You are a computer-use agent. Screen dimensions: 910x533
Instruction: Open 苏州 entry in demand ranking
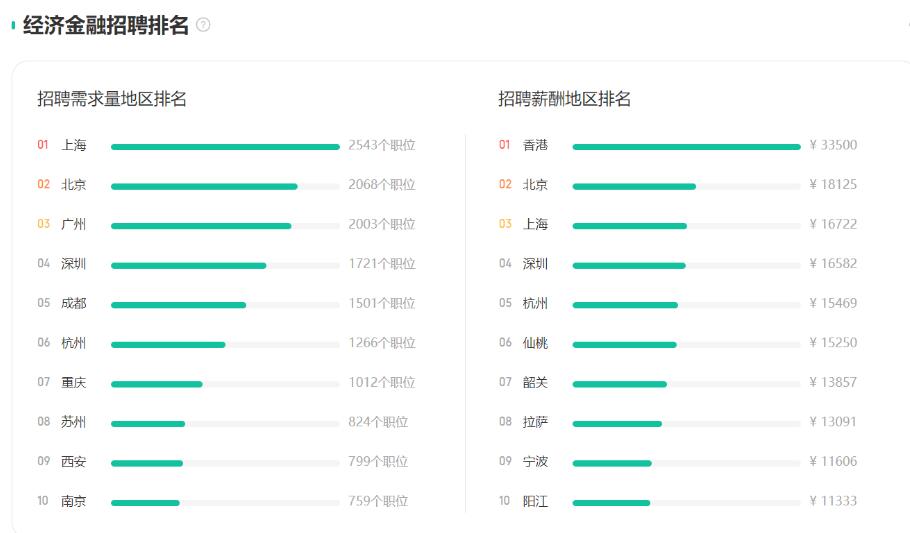[74, 422]
